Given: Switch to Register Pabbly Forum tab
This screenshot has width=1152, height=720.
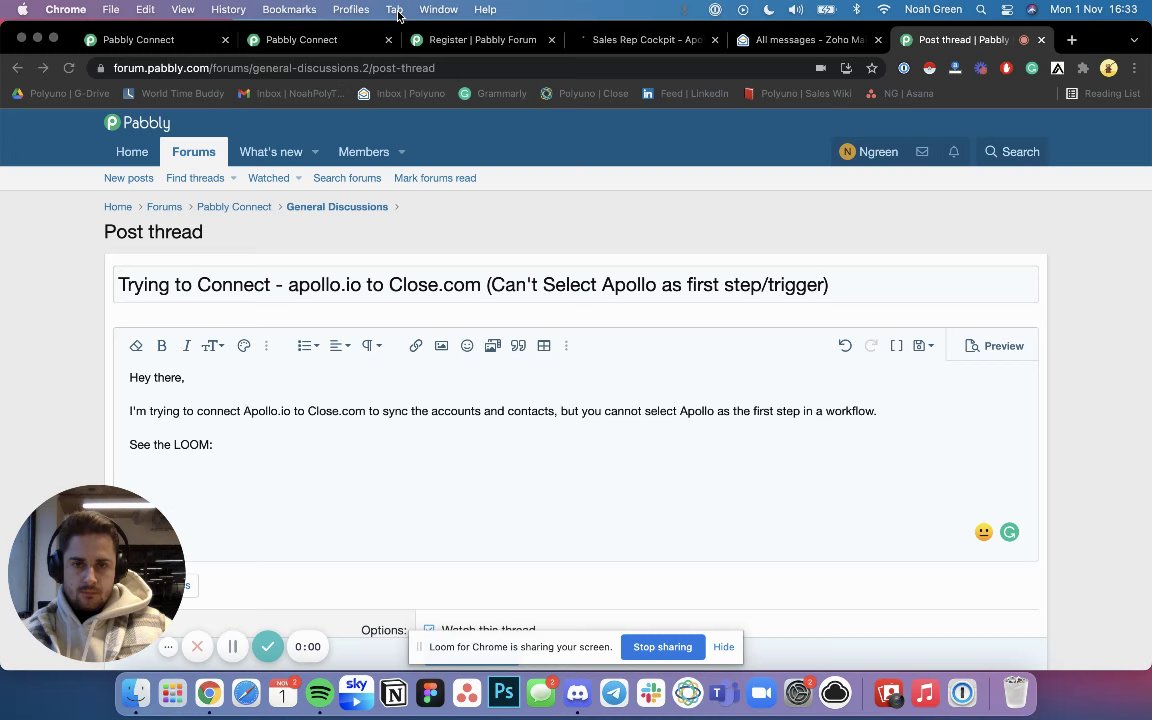Looking at the screenshot, I should (483, 40).
